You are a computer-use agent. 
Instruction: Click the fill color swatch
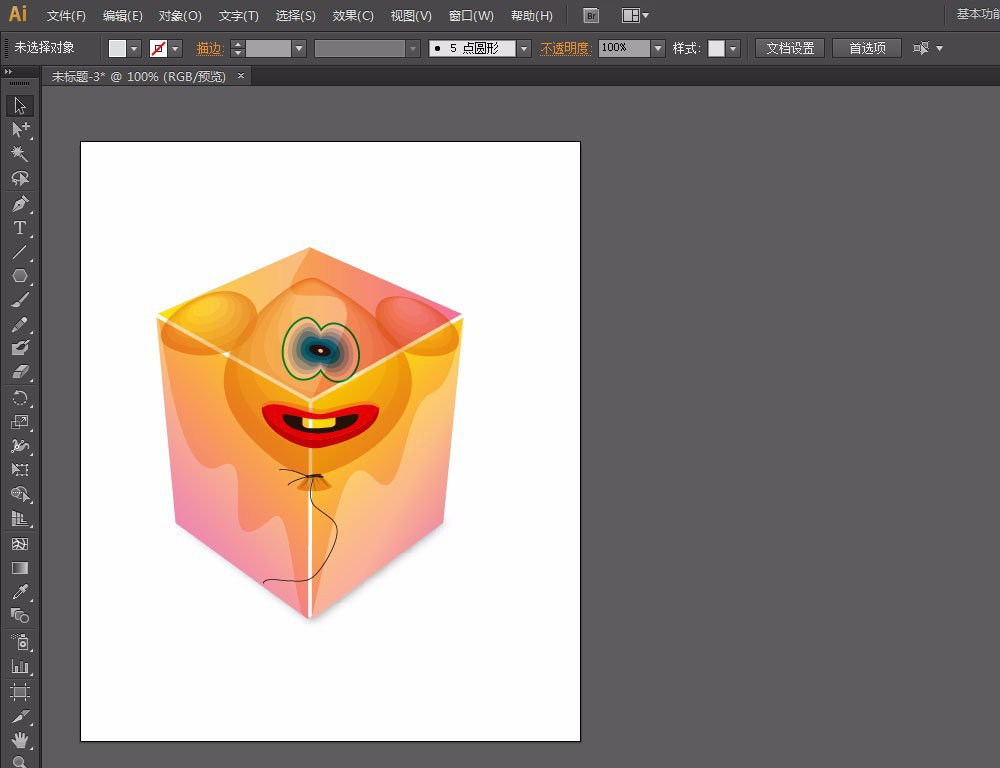[x=117, y=48]
